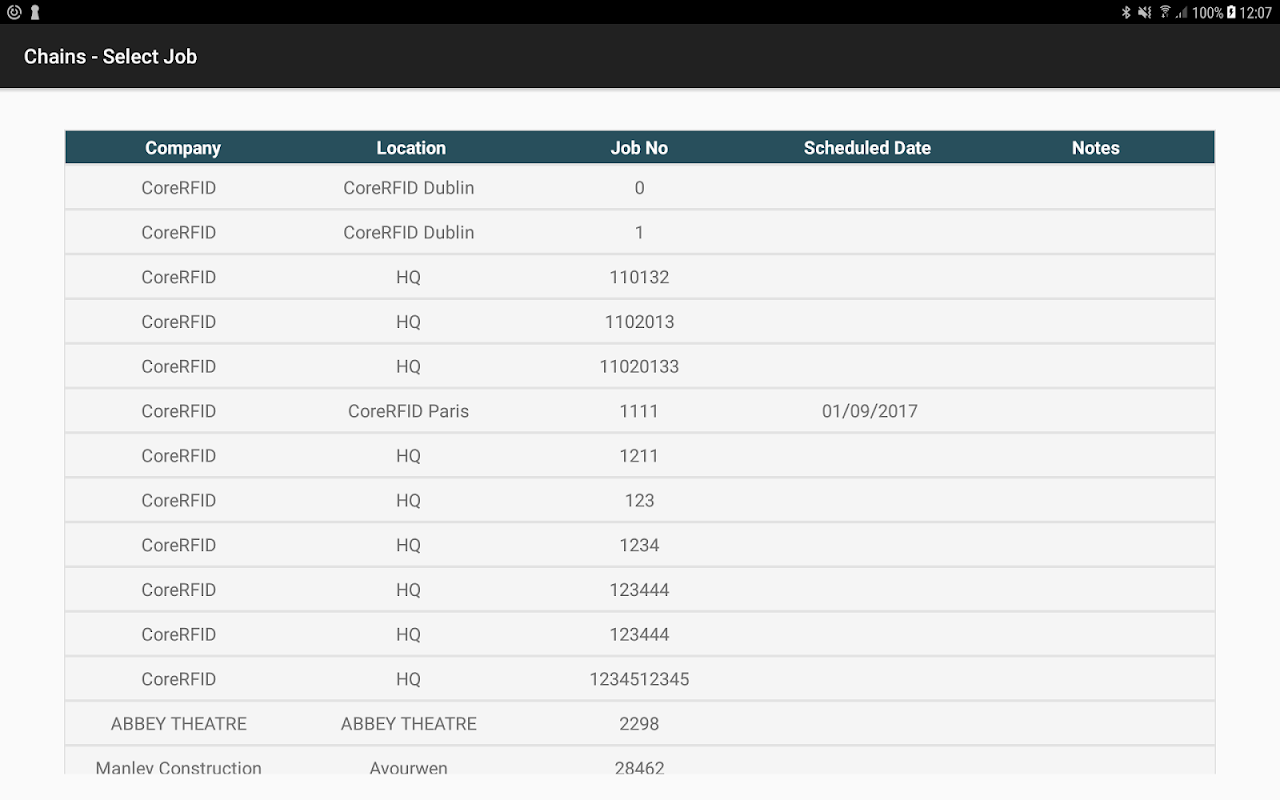
Task: Click 'CoreRFID' company in job 1211 row
Action: [179, 456]
